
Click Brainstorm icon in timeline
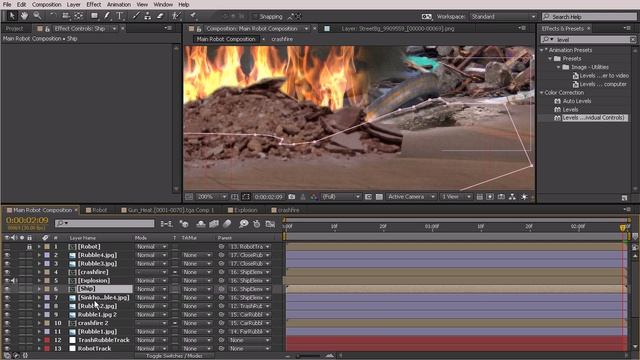point(244,224)
